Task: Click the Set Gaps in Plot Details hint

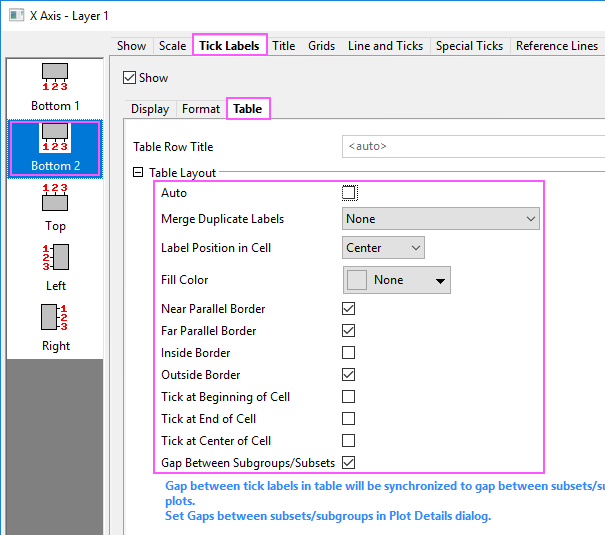Action: click(x=328, y=516)
